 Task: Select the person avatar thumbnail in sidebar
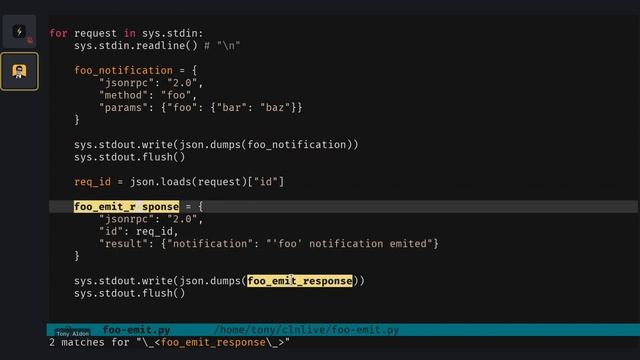pos(19,71)
